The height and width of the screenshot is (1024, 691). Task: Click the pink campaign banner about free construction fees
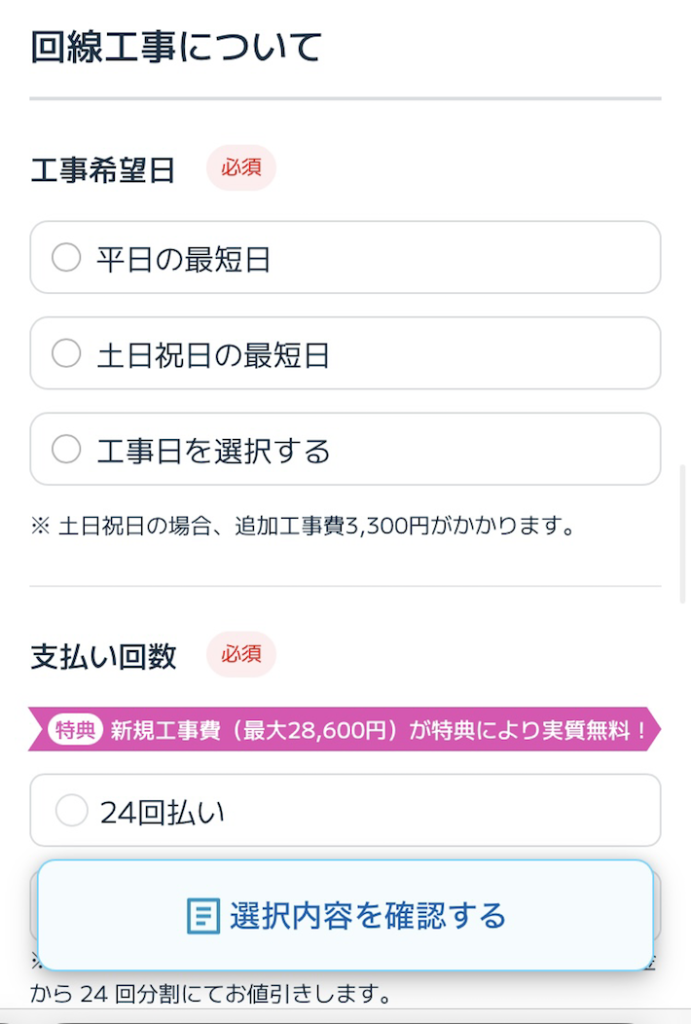point(345,730)
